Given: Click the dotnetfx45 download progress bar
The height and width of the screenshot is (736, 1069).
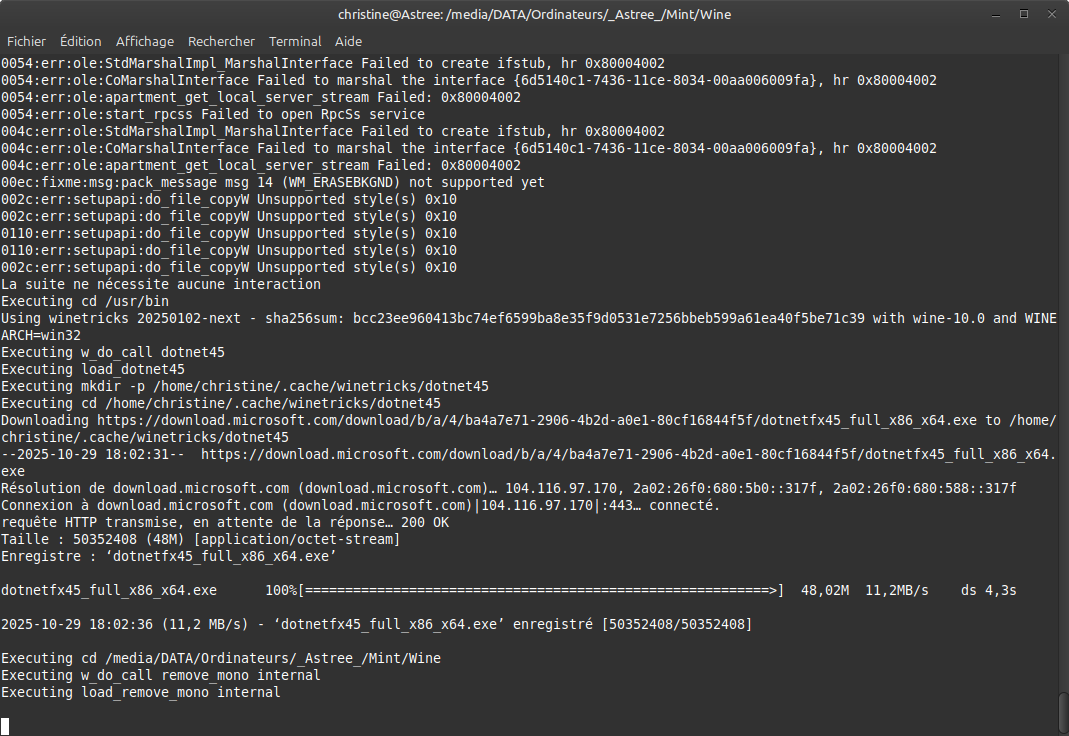Looking at the screenshot, I should [540, 590].
